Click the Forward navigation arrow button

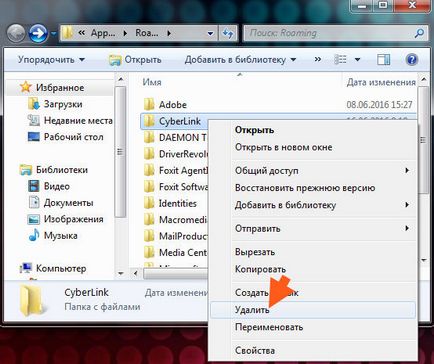coord(38,33)
